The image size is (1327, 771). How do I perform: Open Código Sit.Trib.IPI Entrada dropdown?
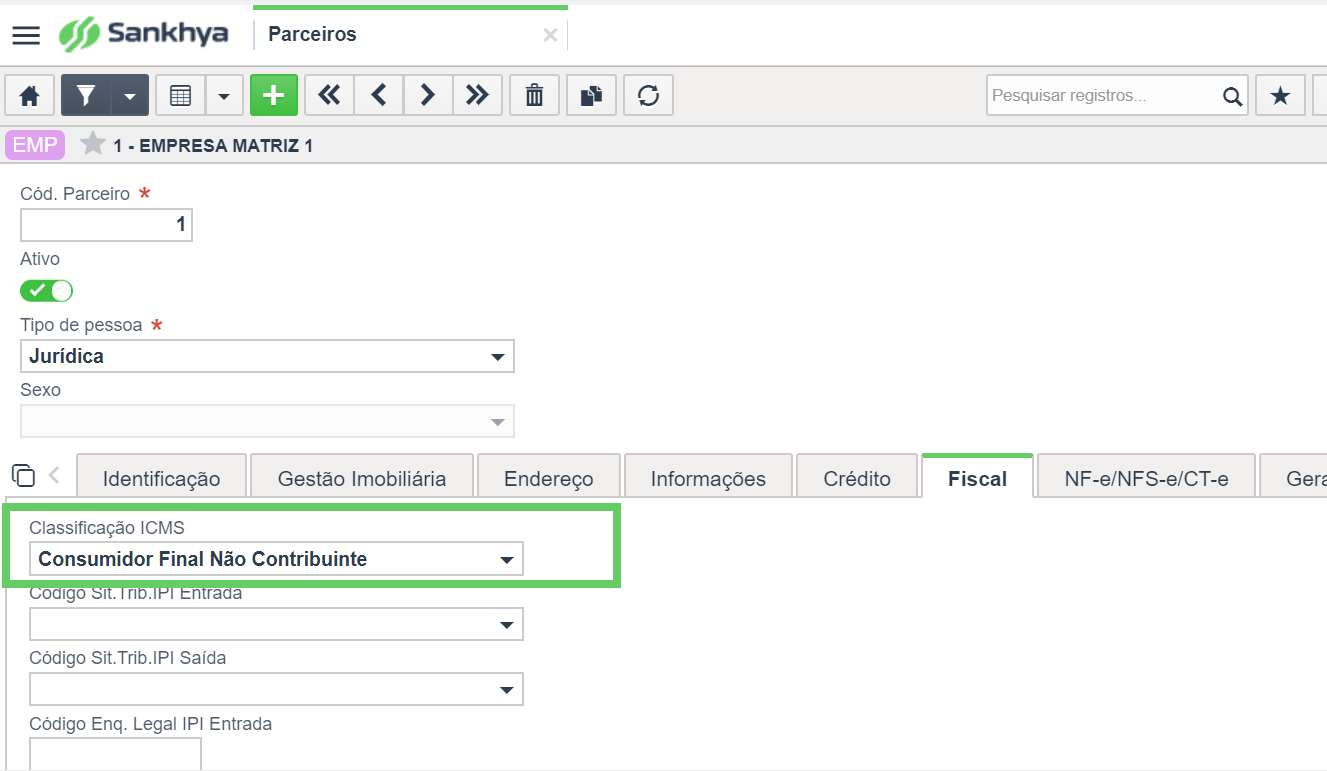(276, 624)
